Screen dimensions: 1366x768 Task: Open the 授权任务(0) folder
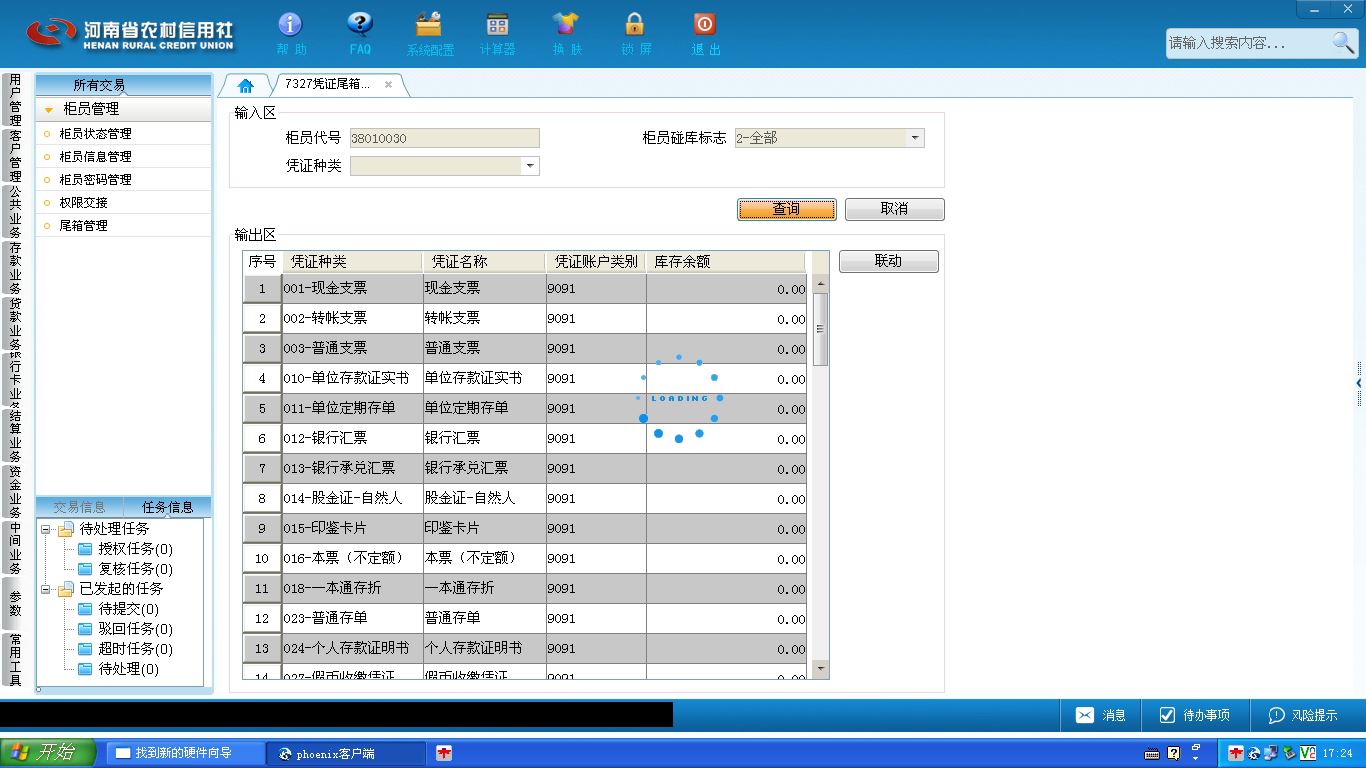click(125, 549)
